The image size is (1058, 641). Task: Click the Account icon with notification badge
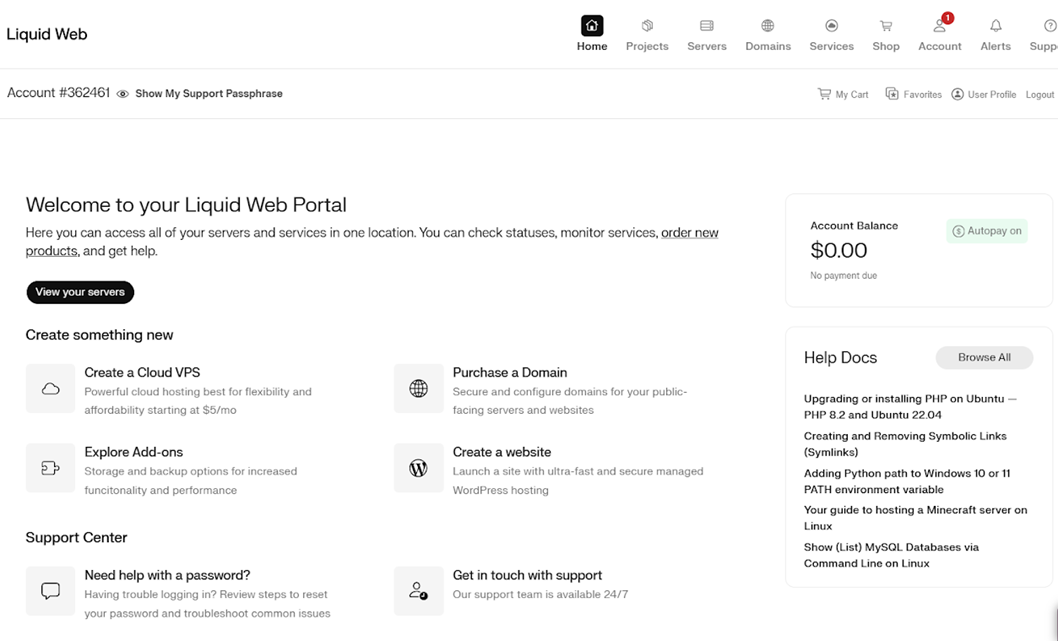click(939, 26)
